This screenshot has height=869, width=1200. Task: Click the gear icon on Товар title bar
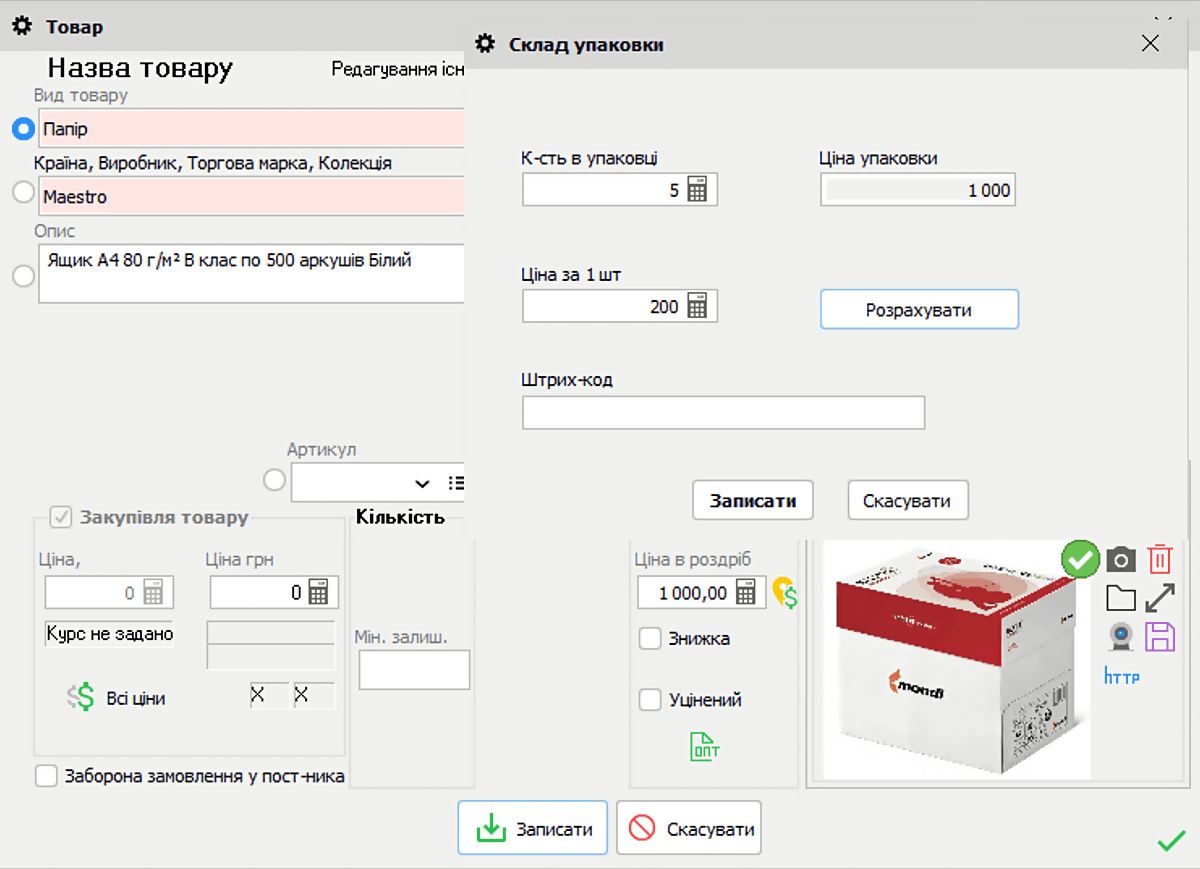coord(22,26)
